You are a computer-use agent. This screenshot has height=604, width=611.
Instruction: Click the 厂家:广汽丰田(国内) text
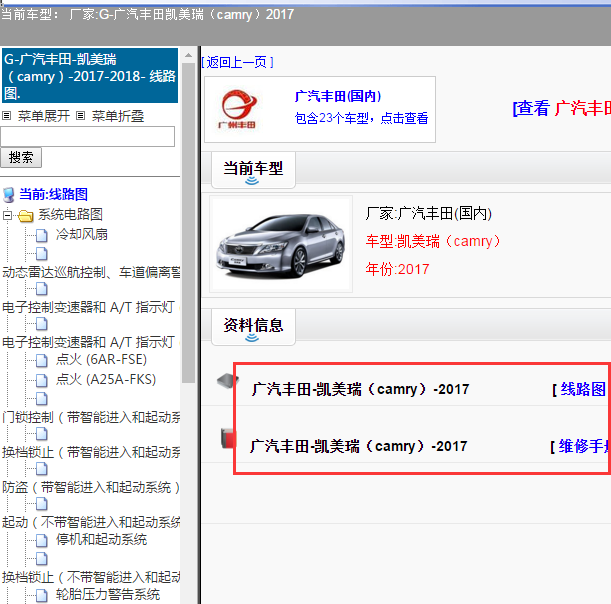coord(429,214)
